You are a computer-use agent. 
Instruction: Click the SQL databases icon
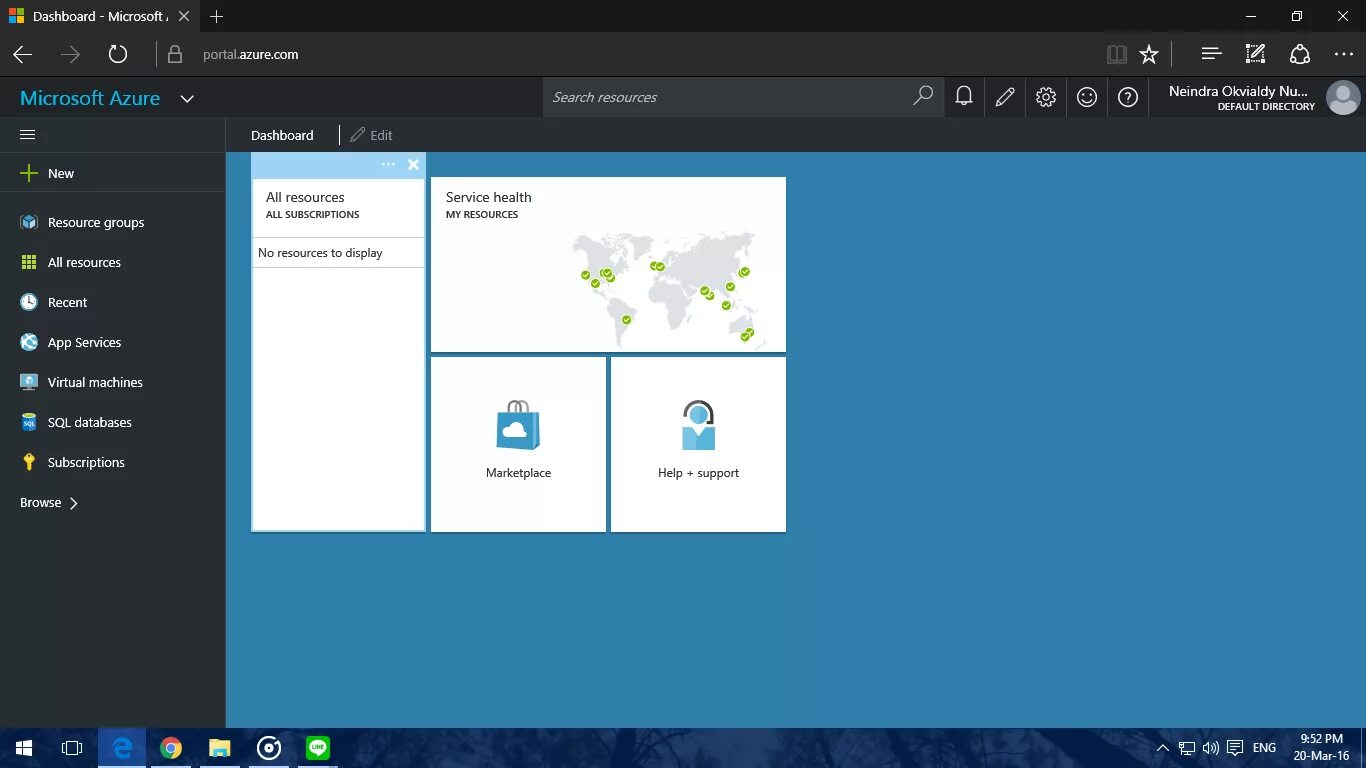pyautogui.click(x=29, y=422)
